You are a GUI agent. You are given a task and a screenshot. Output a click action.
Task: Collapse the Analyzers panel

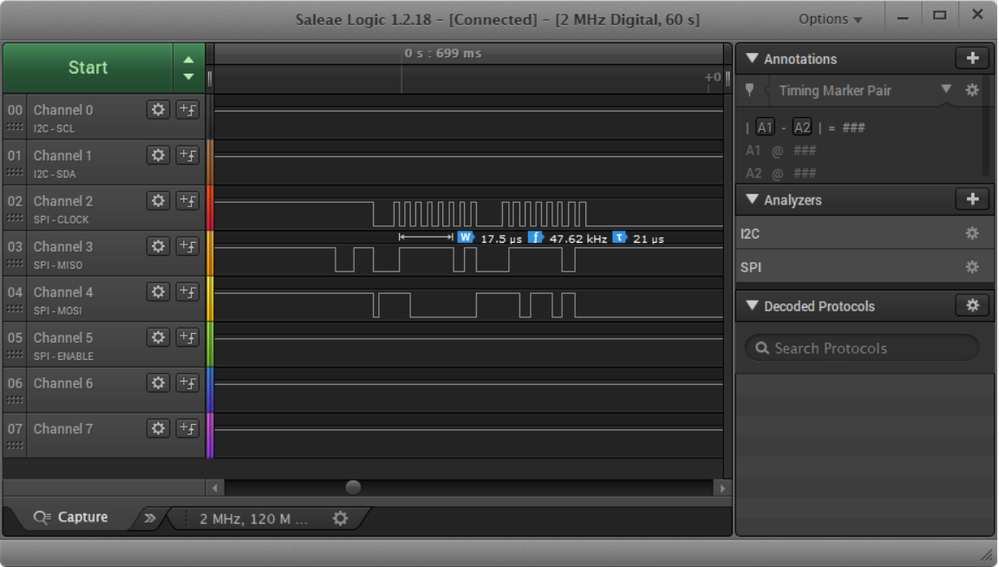tap(752, 199)
